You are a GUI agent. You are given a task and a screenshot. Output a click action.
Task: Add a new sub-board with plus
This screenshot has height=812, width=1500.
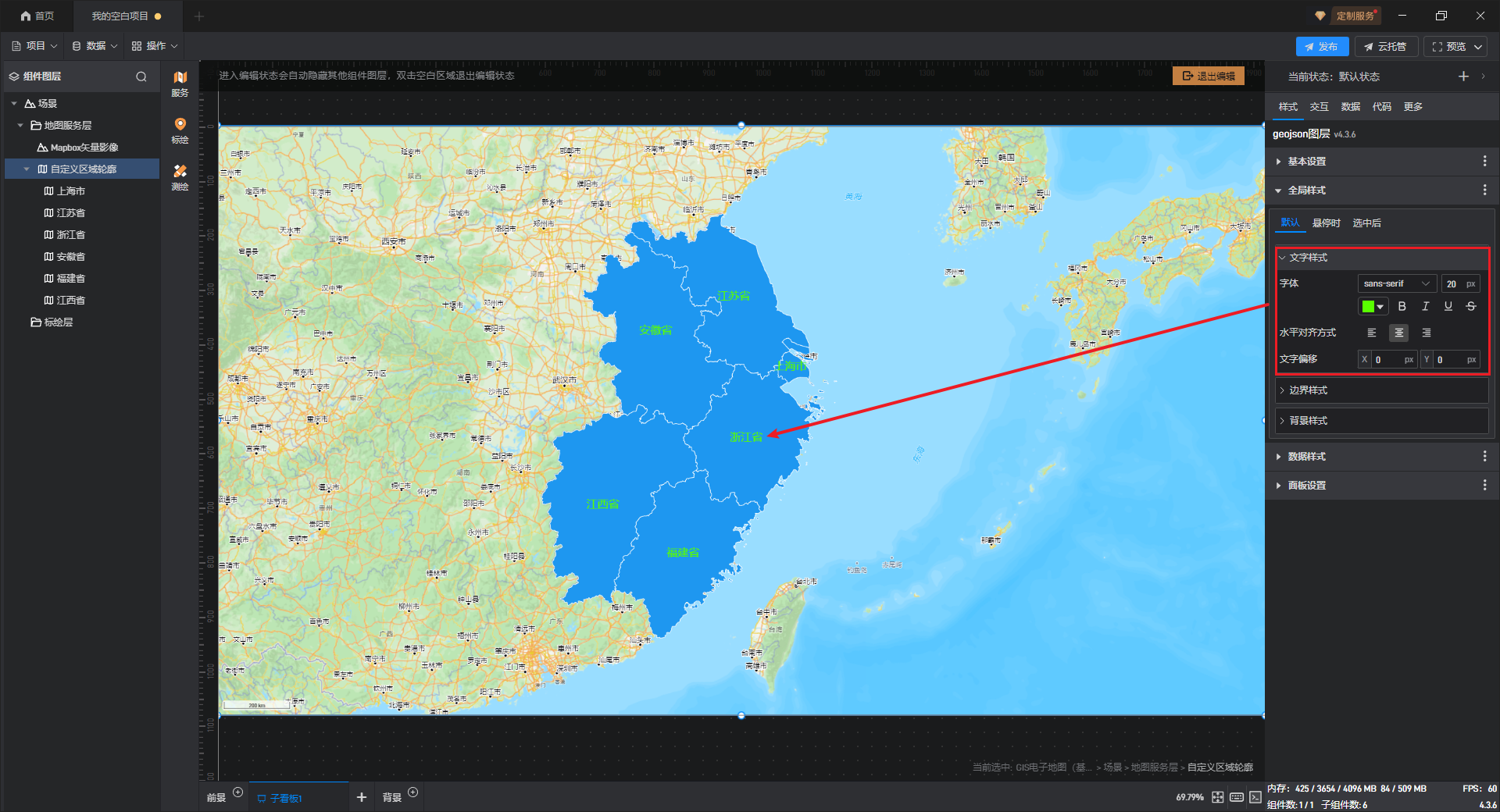361,797
